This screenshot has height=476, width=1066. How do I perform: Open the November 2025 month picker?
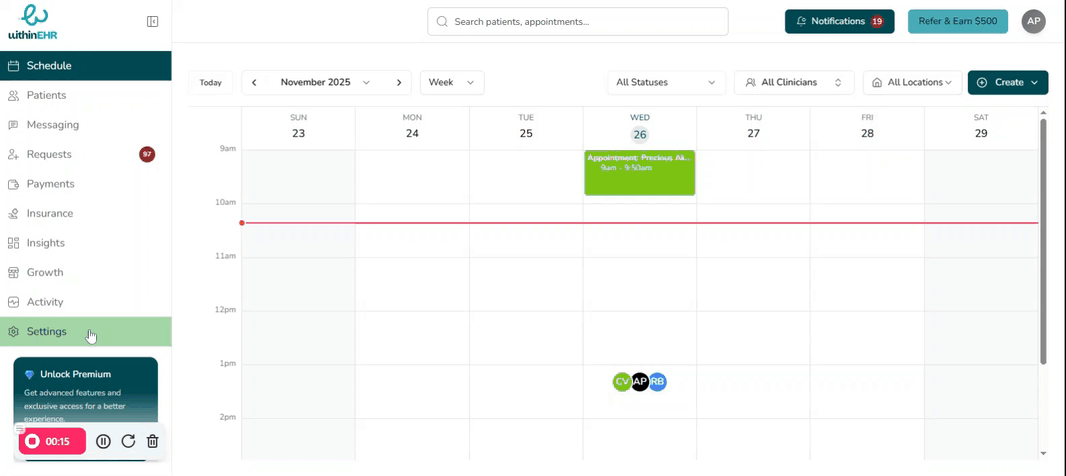tap(325, 82)
